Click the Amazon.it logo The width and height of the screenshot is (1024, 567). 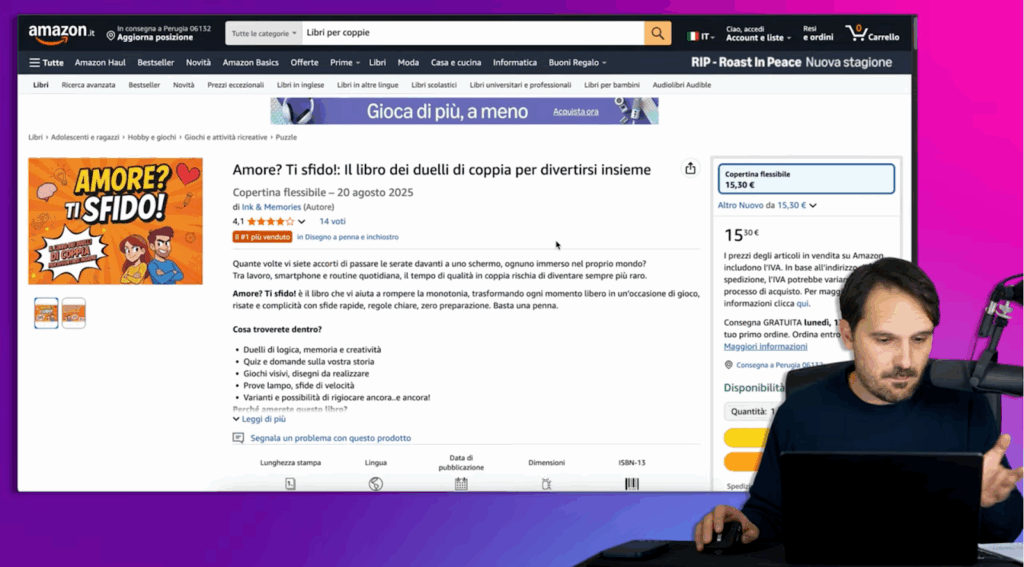[x=61, y=33]
